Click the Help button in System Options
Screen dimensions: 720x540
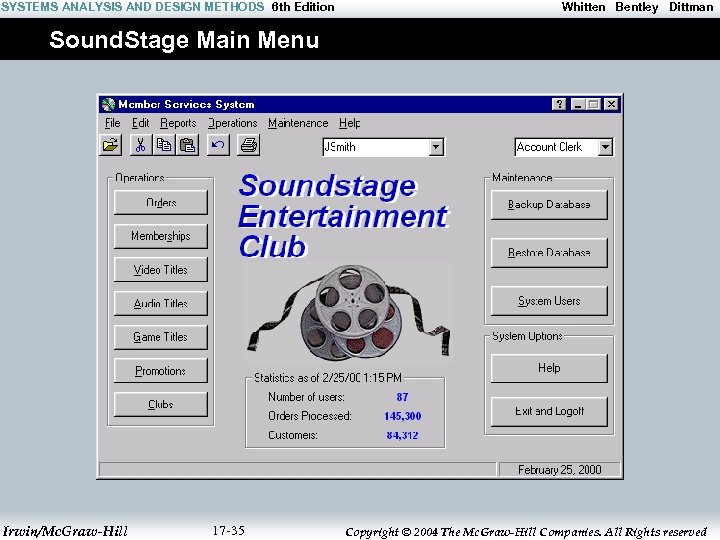pyautogui.click(x=549, y=368)
